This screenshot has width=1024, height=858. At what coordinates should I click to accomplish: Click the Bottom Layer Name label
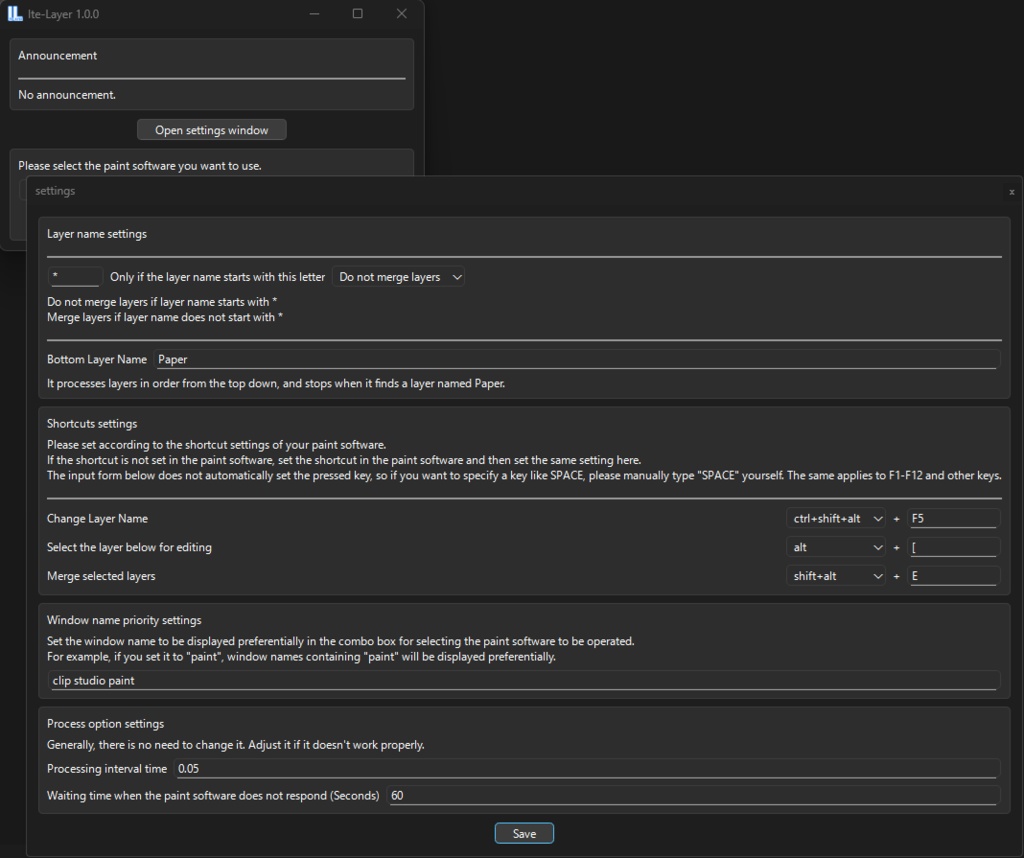click(97, 359)
